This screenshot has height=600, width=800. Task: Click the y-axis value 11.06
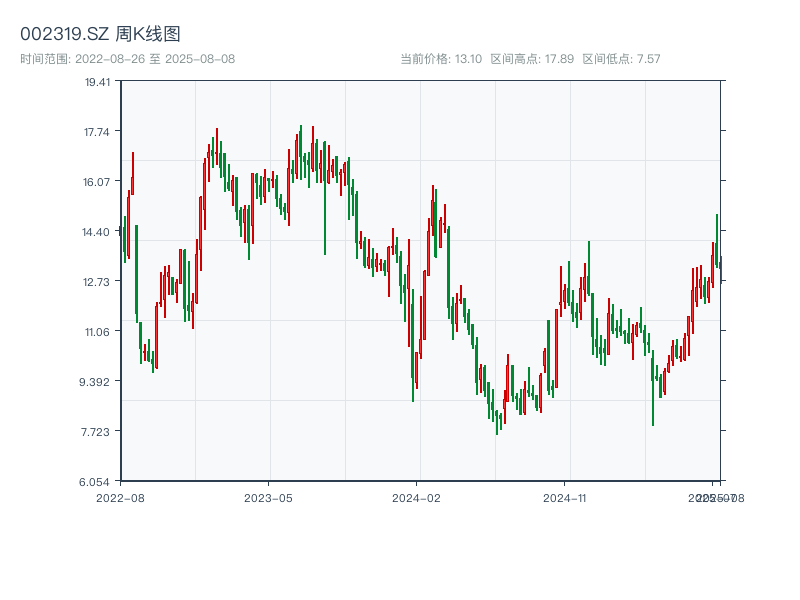tap(97, 332)
